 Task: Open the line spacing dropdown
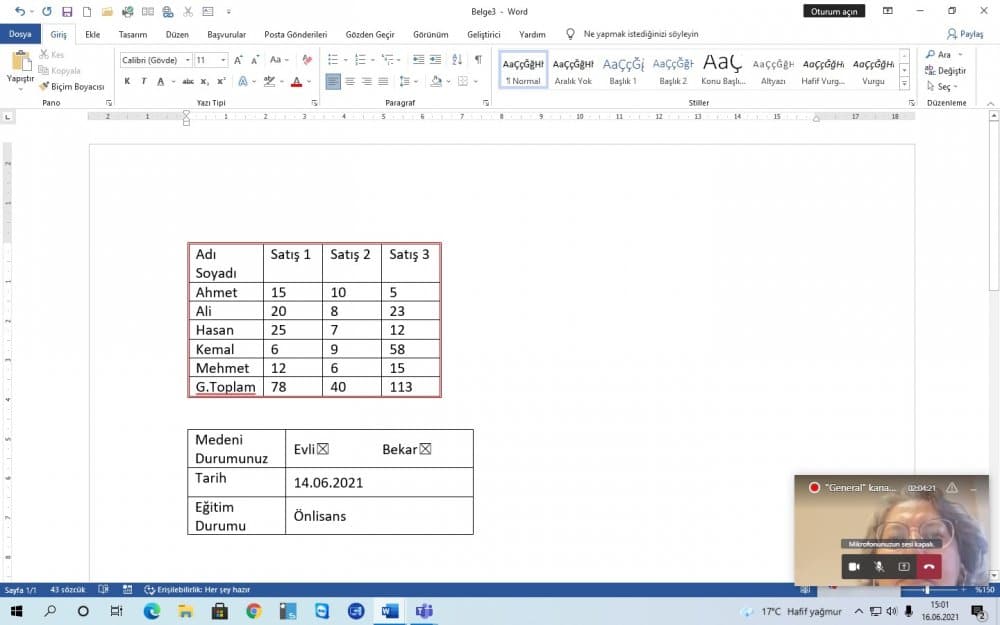pos(408,81)
